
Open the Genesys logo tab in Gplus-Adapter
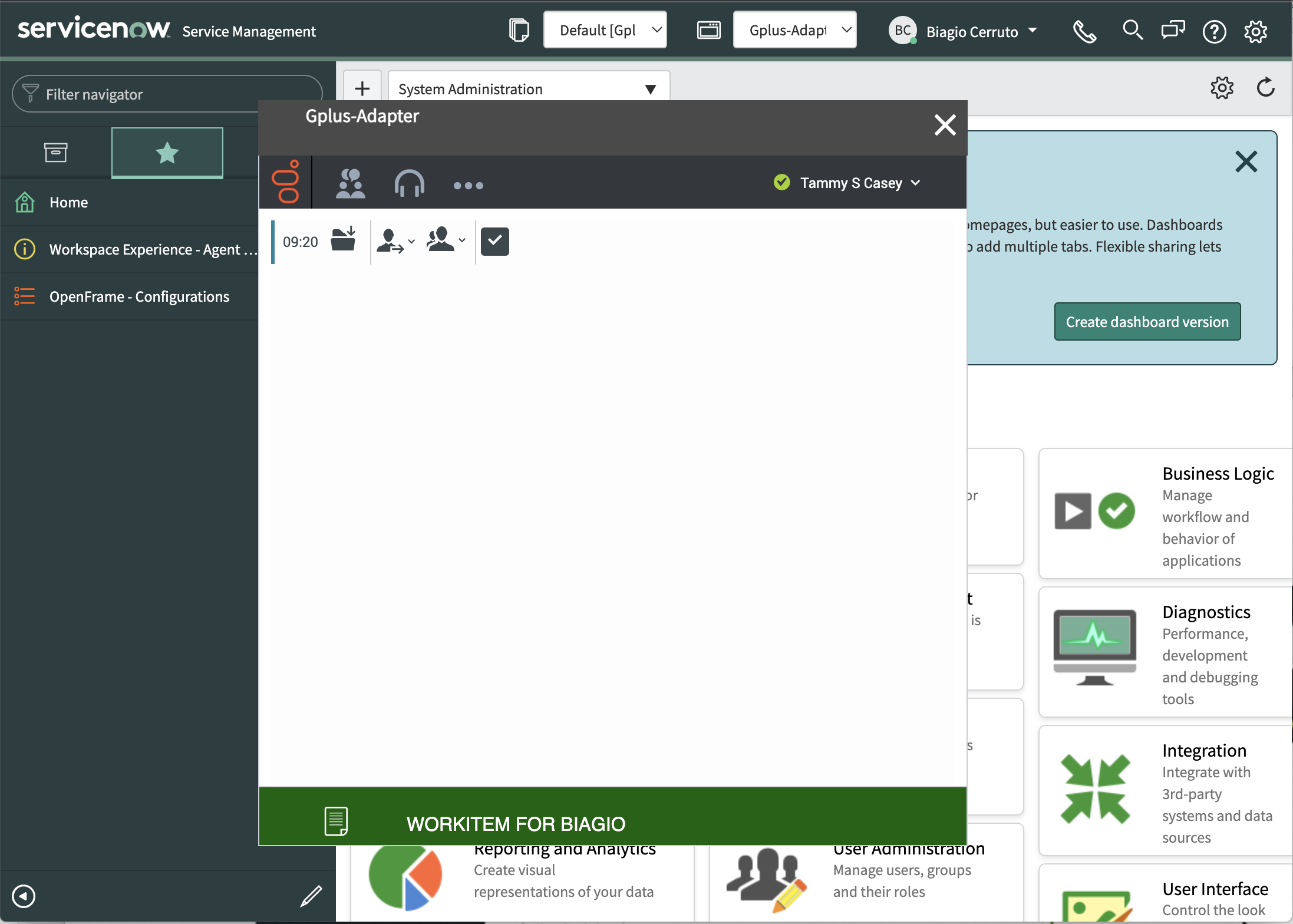[x=286, y=182]
